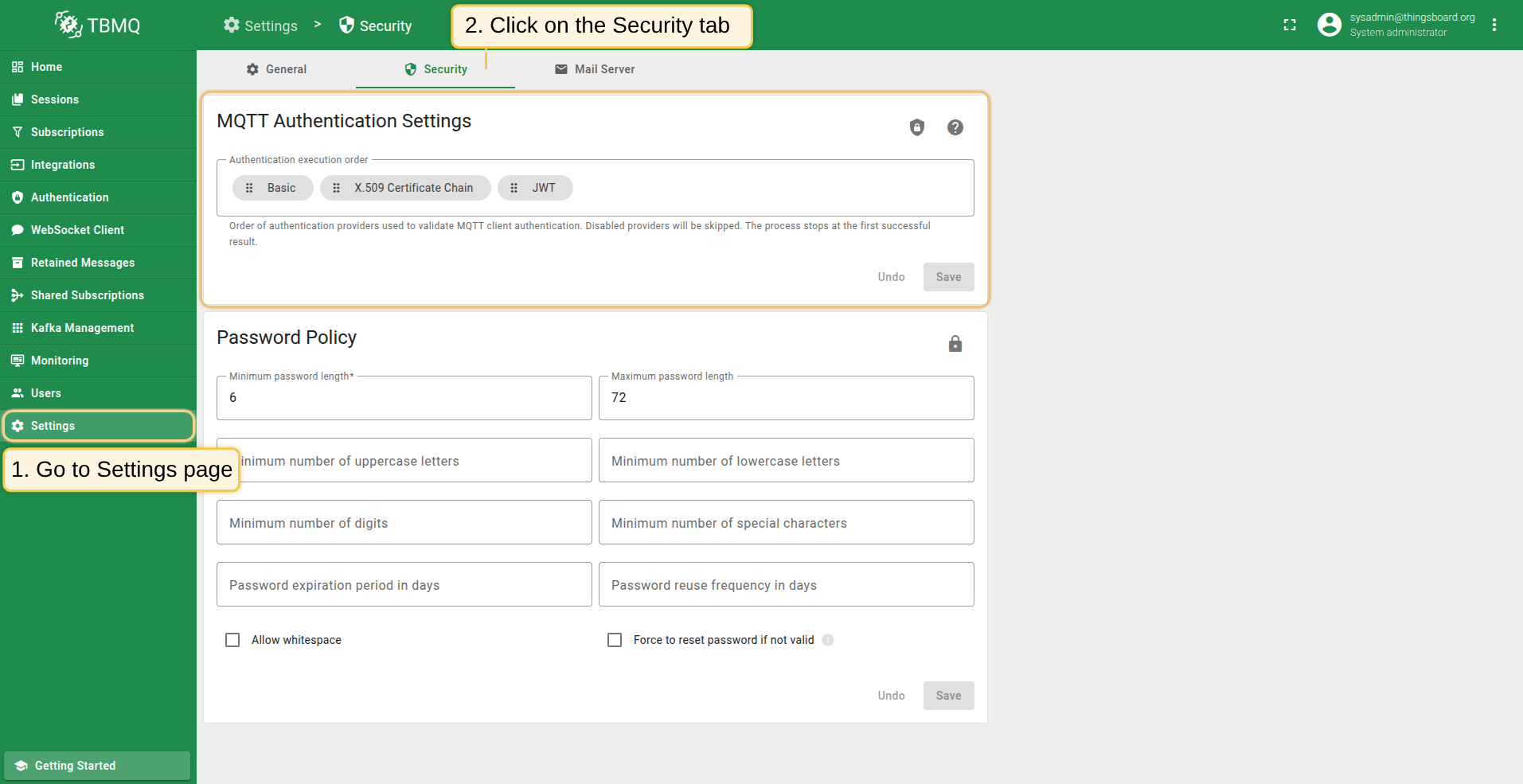The image size is (1523, 784).
Task: Click Save in the Password Policy section
Action: click(x=948, y=696)
